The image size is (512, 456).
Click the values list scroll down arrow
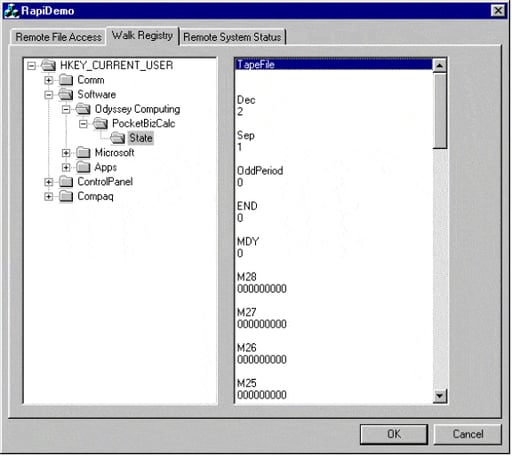pyautogui.click(x=440, y=396)
